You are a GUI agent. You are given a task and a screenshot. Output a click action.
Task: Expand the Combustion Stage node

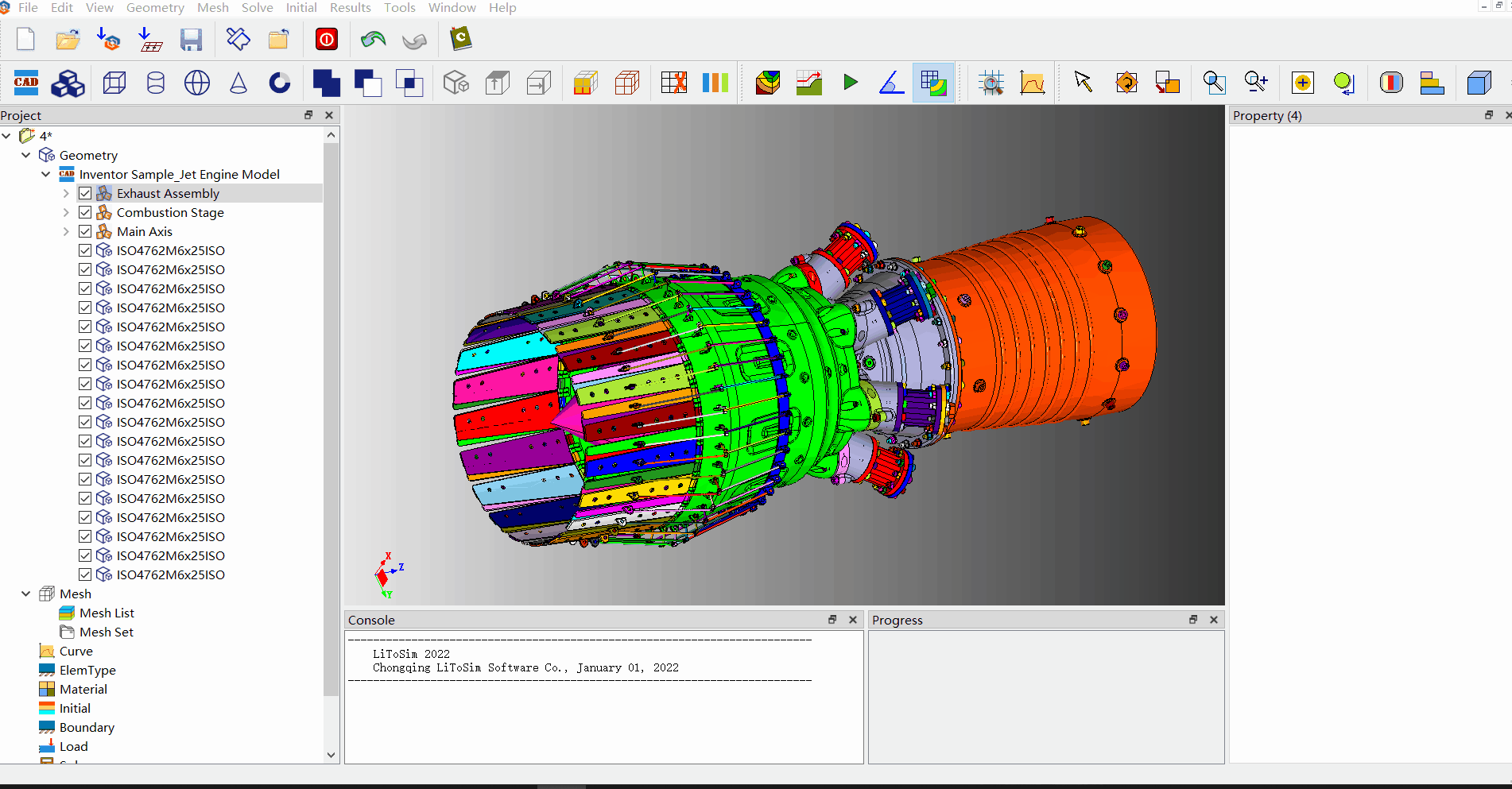[66, 212]
